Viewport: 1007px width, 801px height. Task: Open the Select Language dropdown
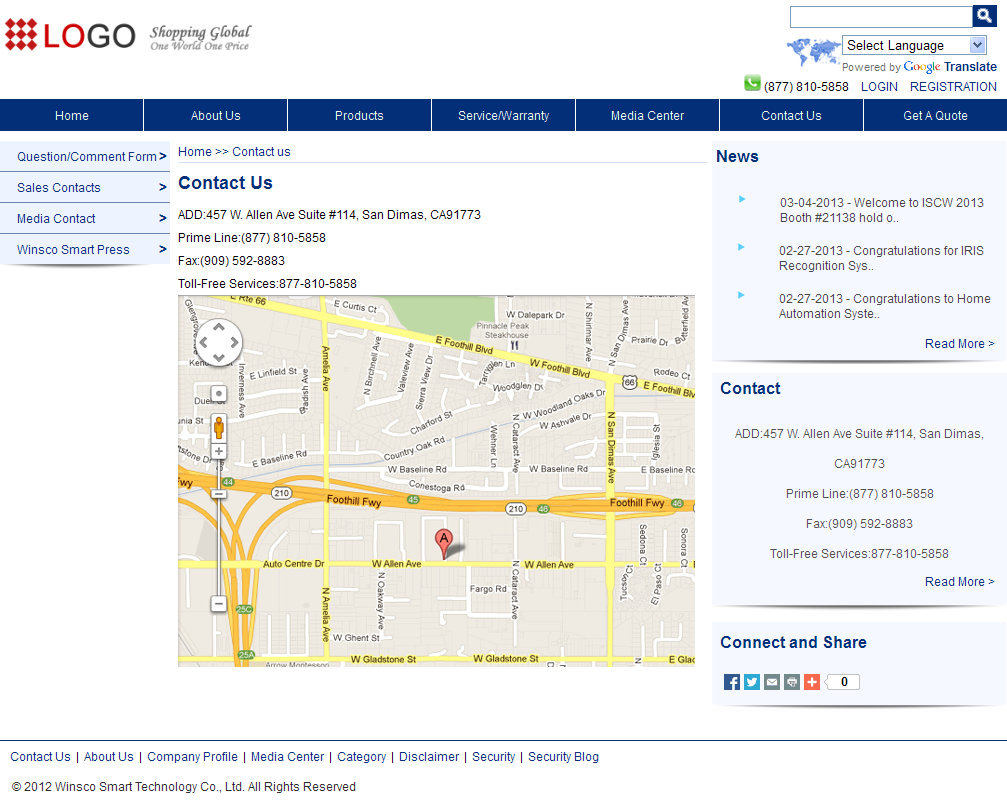point(913,45)
